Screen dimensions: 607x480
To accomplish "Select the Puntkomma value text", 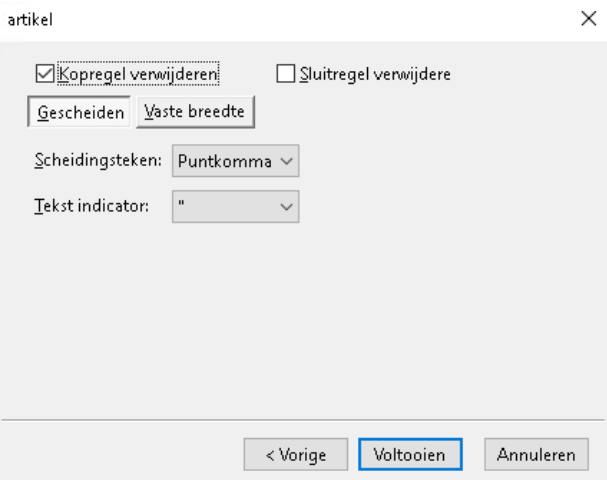I will (224, 160).
